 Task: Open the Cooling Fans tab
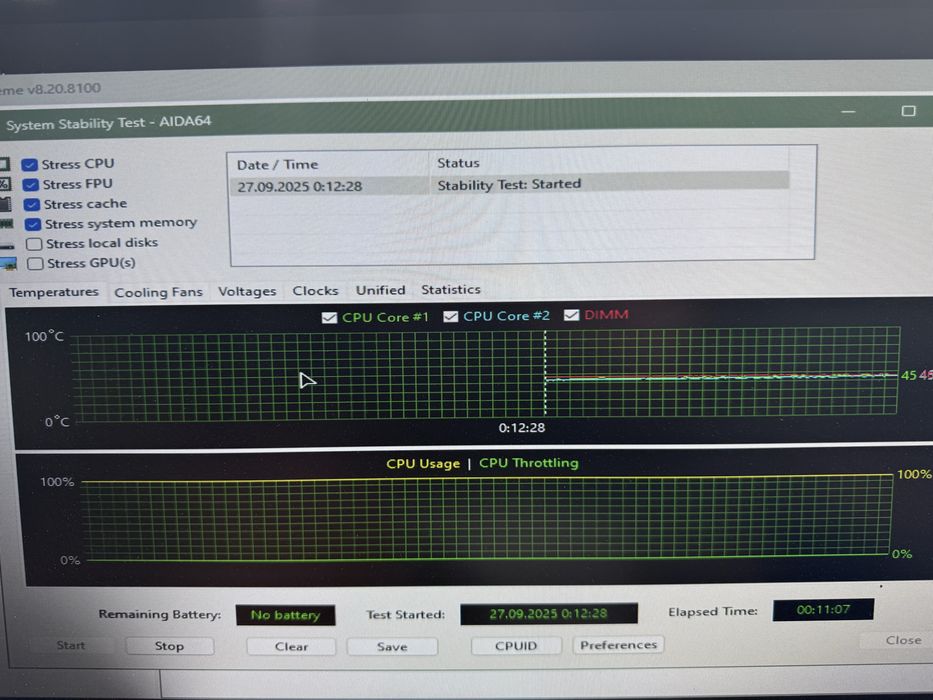coord(158,292)
